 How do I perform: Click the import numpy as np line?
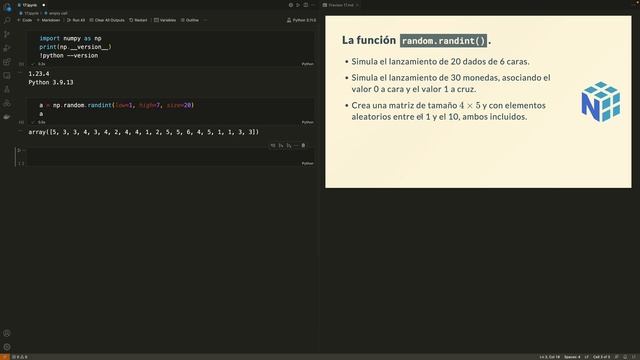point(70,38)
